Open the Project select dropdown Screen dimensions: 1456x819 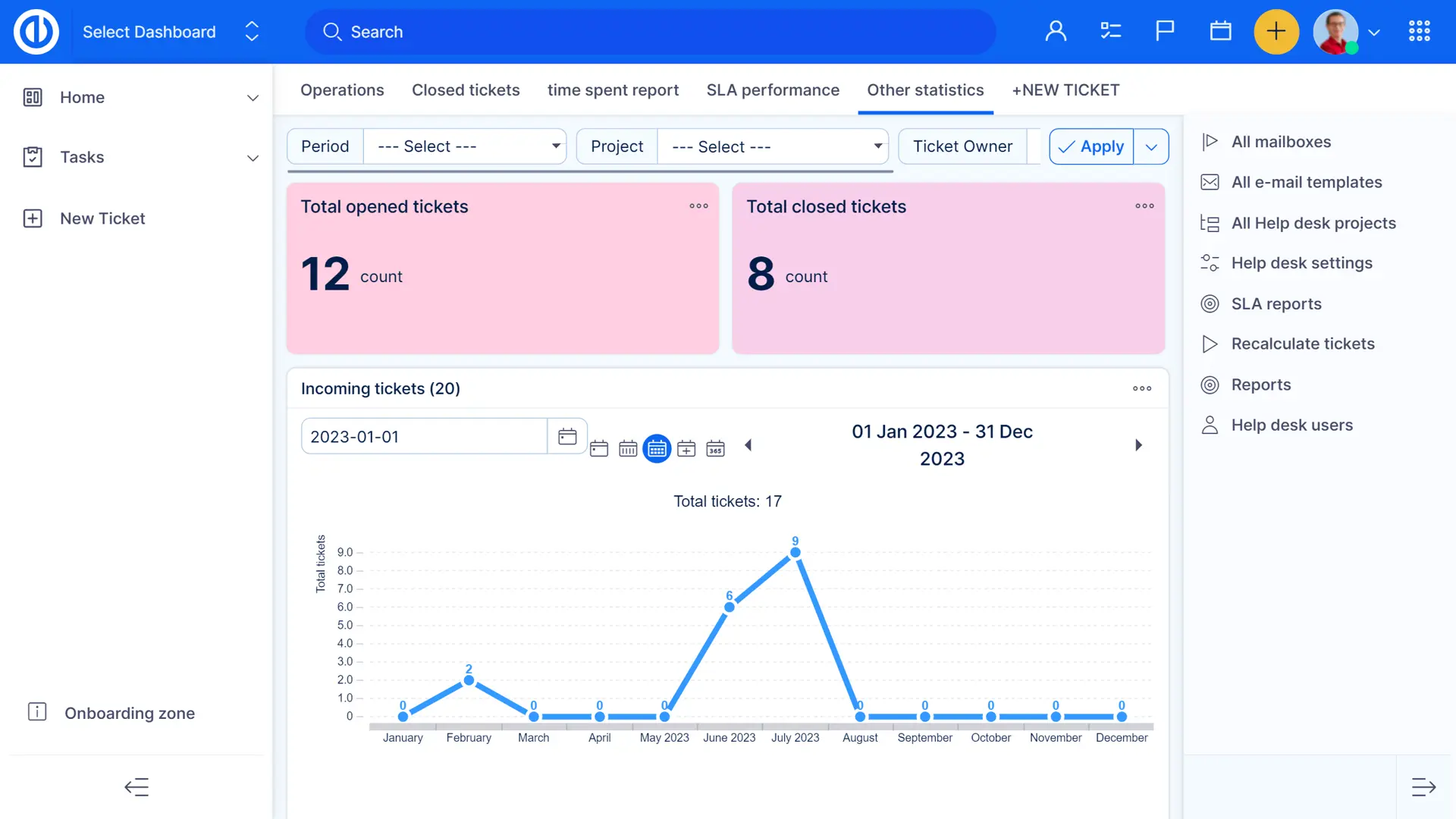tap(772, 146)
